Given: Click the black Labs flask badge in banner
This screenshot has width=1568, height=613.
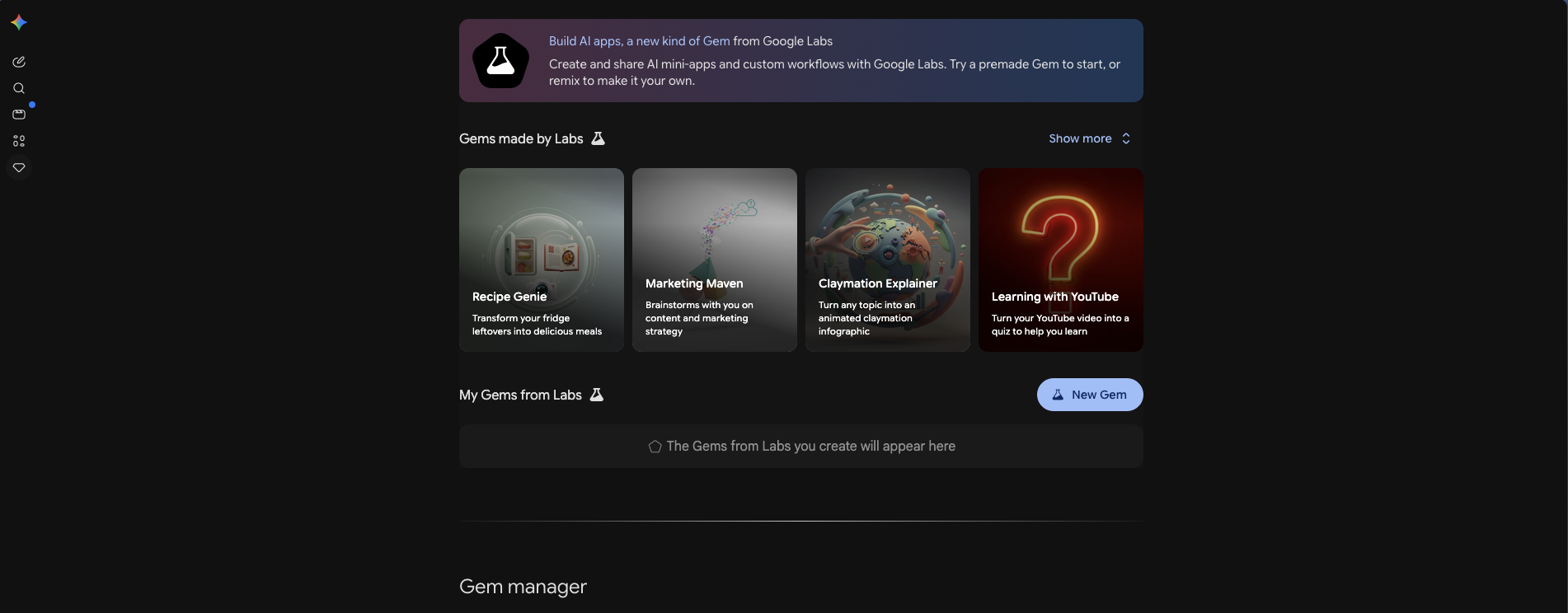Looking at the screenshot, I should [500, 61].
